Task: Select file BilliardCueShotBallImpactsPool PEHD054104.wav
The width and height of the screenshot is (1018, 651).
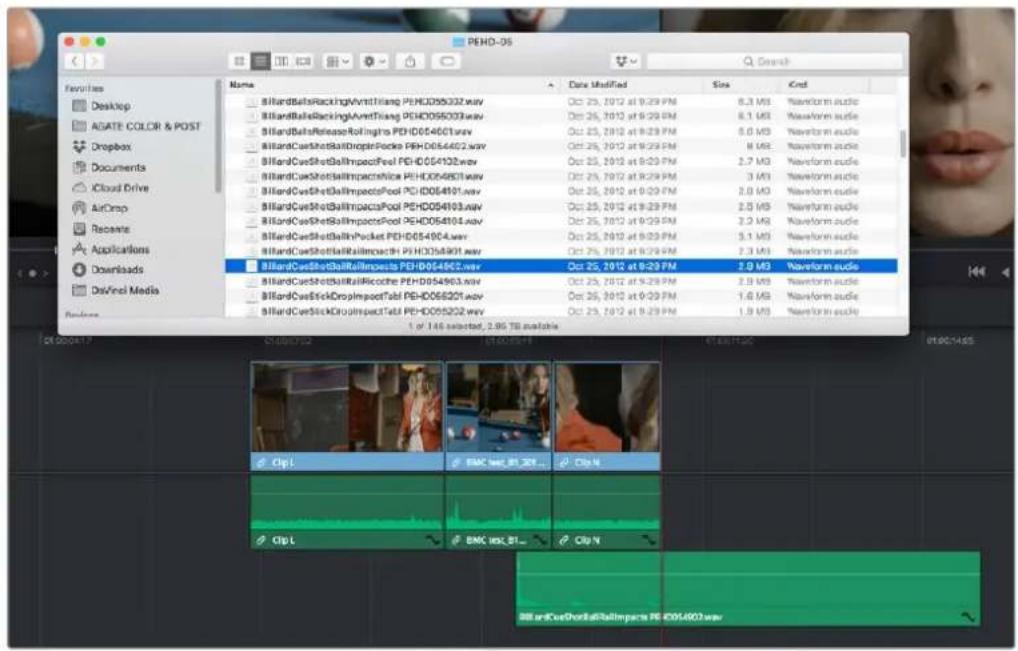Action: tap(561, 221)
